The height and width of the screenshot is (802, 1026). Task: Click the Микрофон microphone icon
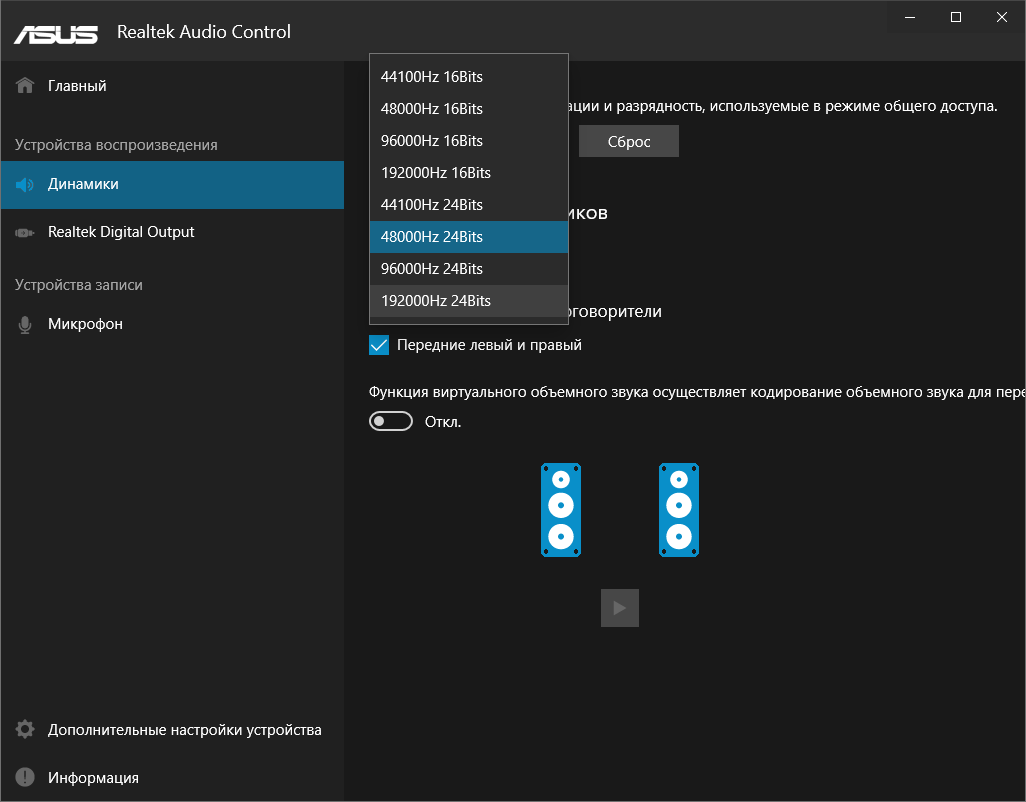pos(26,325)
